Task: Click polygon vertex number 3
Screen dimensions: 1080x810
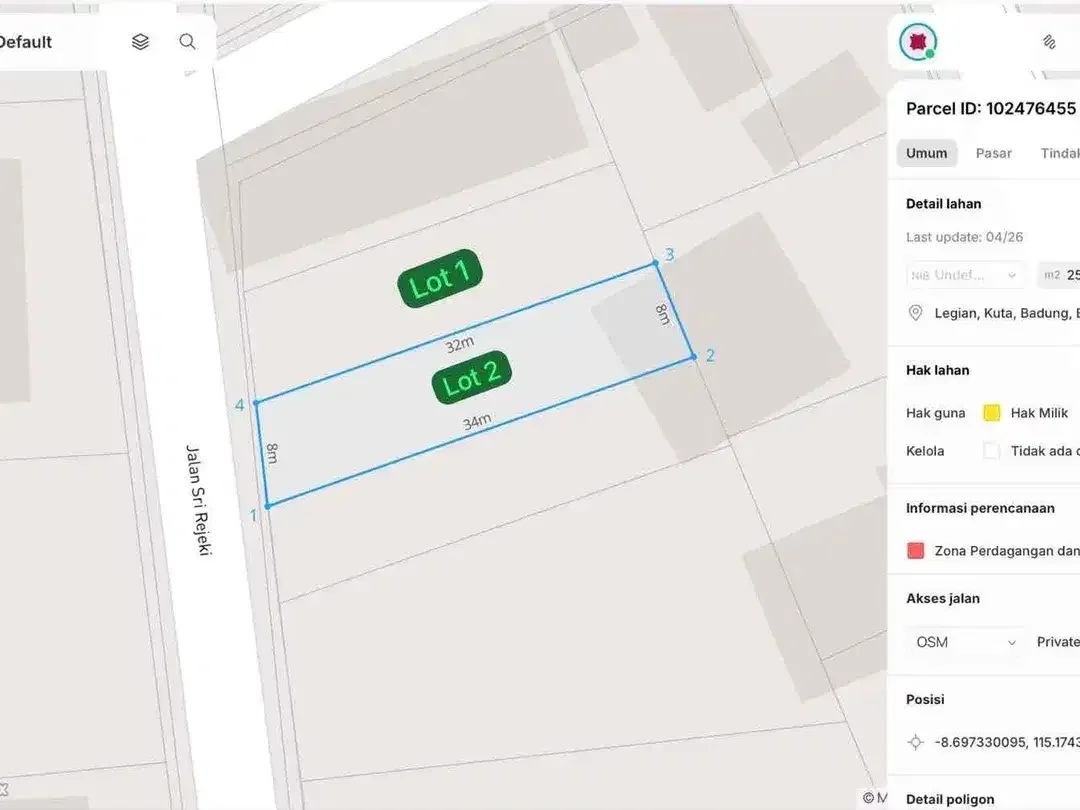Action: 655,263
